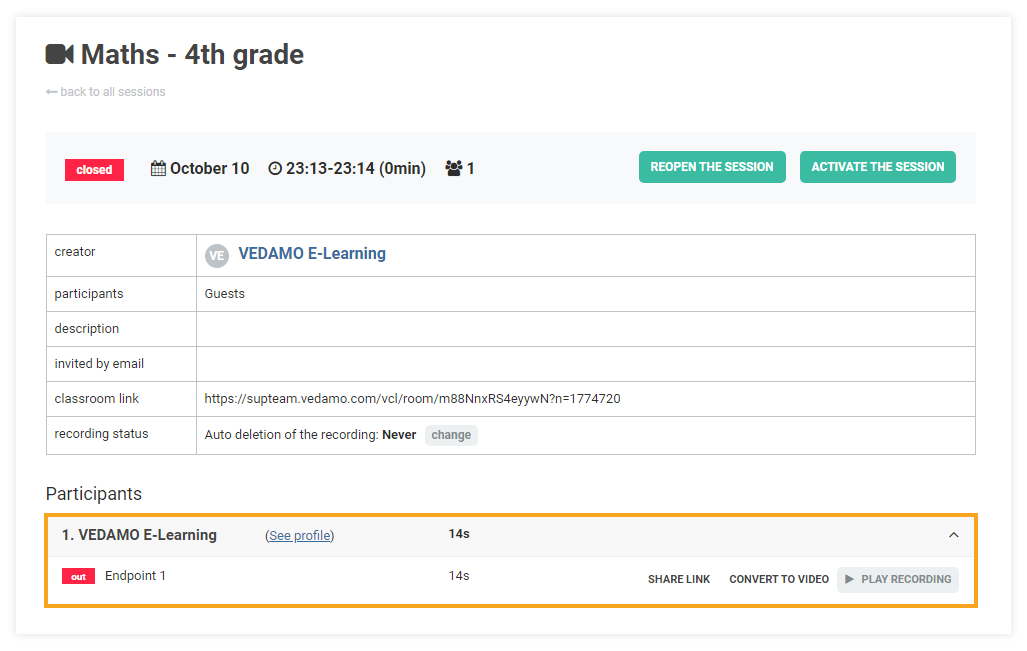Collapse the VEDAMO E-Learning participant row
The image size is (1027, 651).
click(954, 535)
